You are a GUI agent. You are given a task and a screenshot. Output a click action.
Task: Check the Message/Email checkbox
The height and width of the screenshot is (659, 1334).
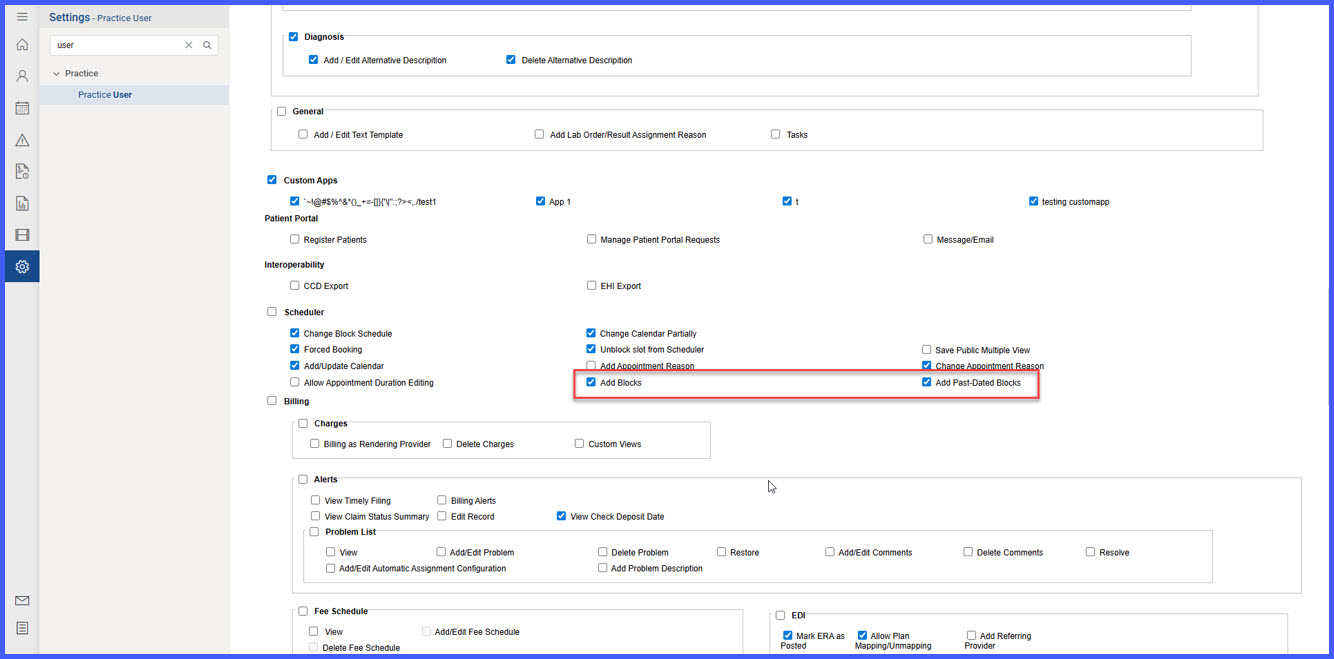click(927, 239)
